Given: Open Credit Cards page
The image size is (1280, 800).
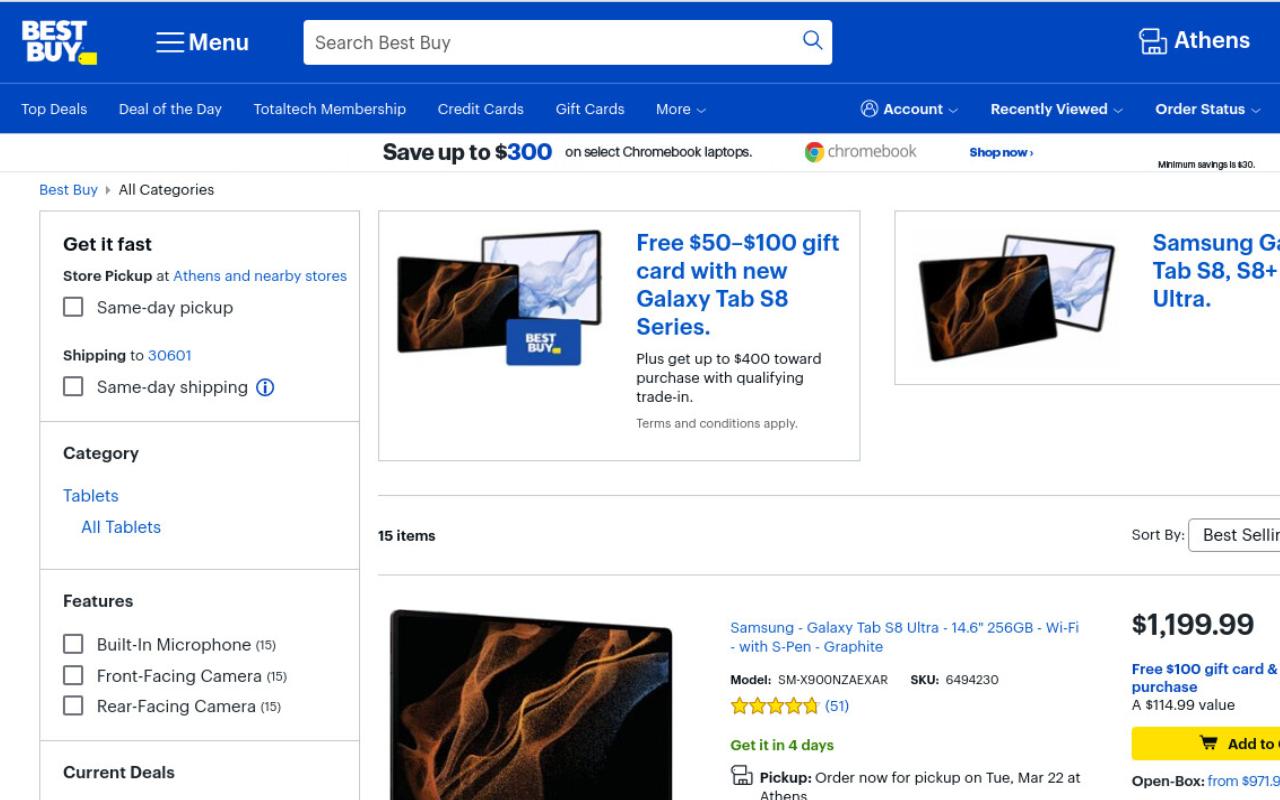Looking at the screenshot, I should click(x=480, y=109).
